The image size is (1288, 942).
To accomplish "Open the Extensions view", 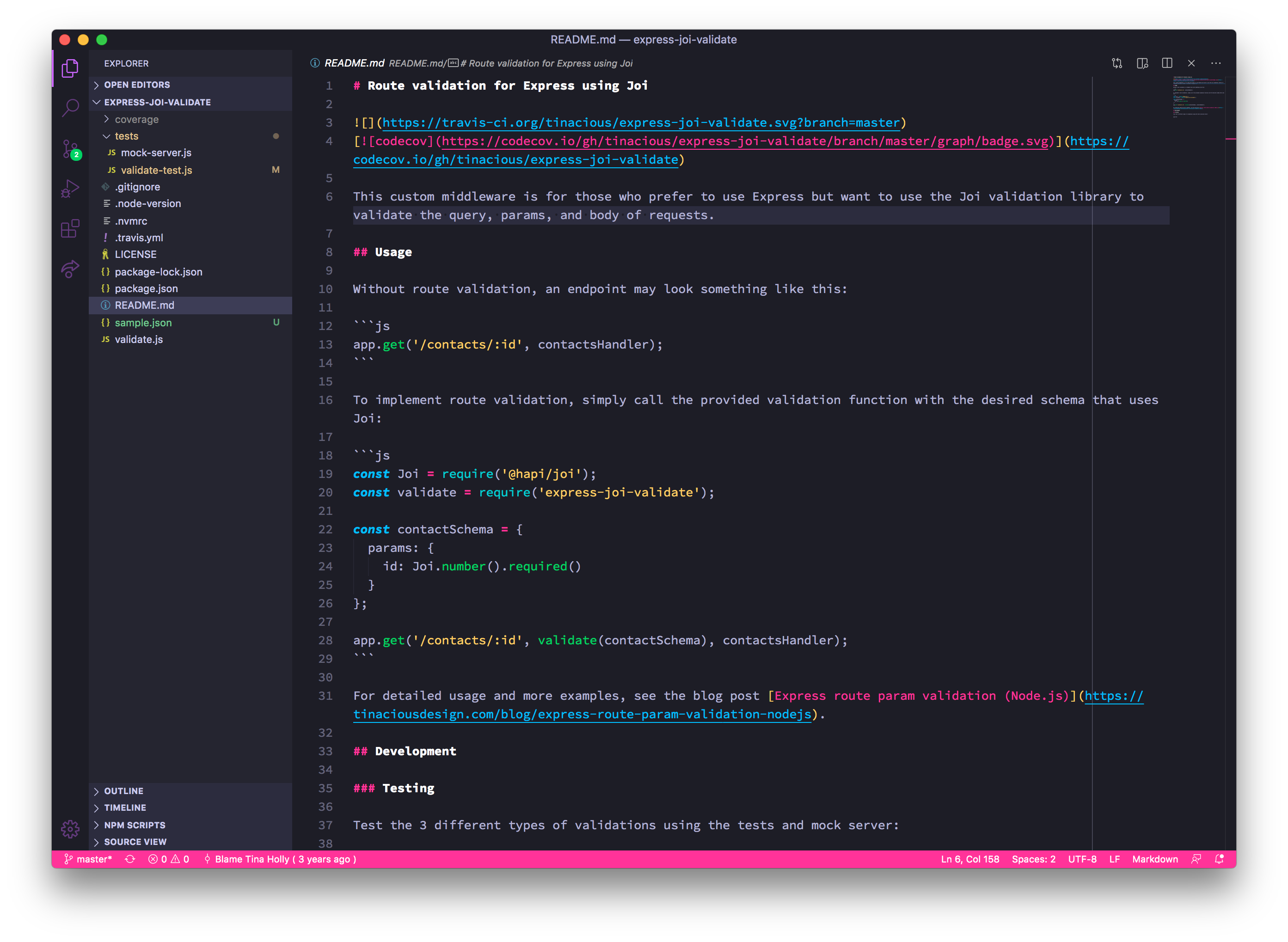I will point(70,229).
